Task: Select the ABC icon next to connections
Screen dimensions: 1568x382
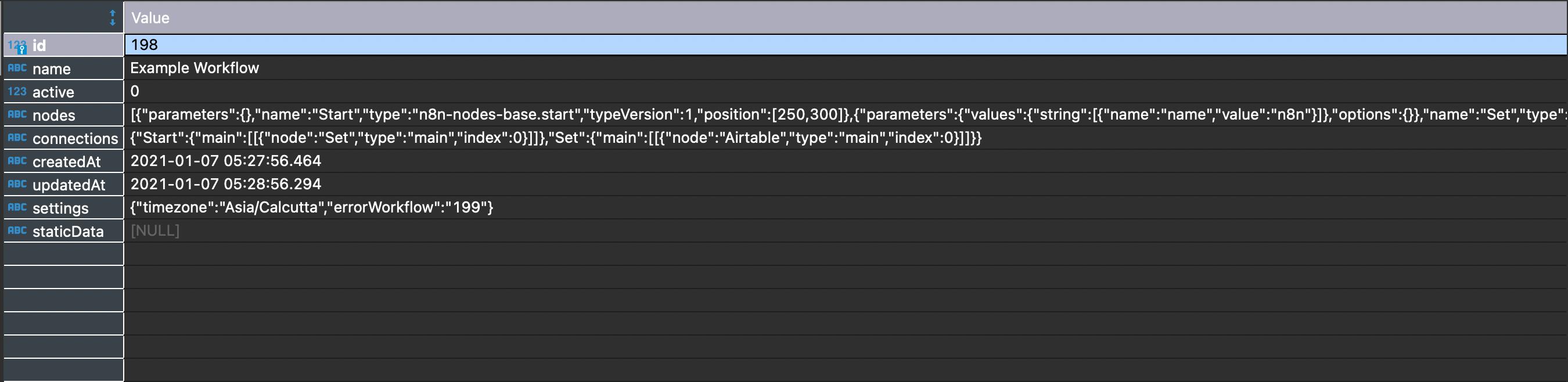Action: click(16, 138)
